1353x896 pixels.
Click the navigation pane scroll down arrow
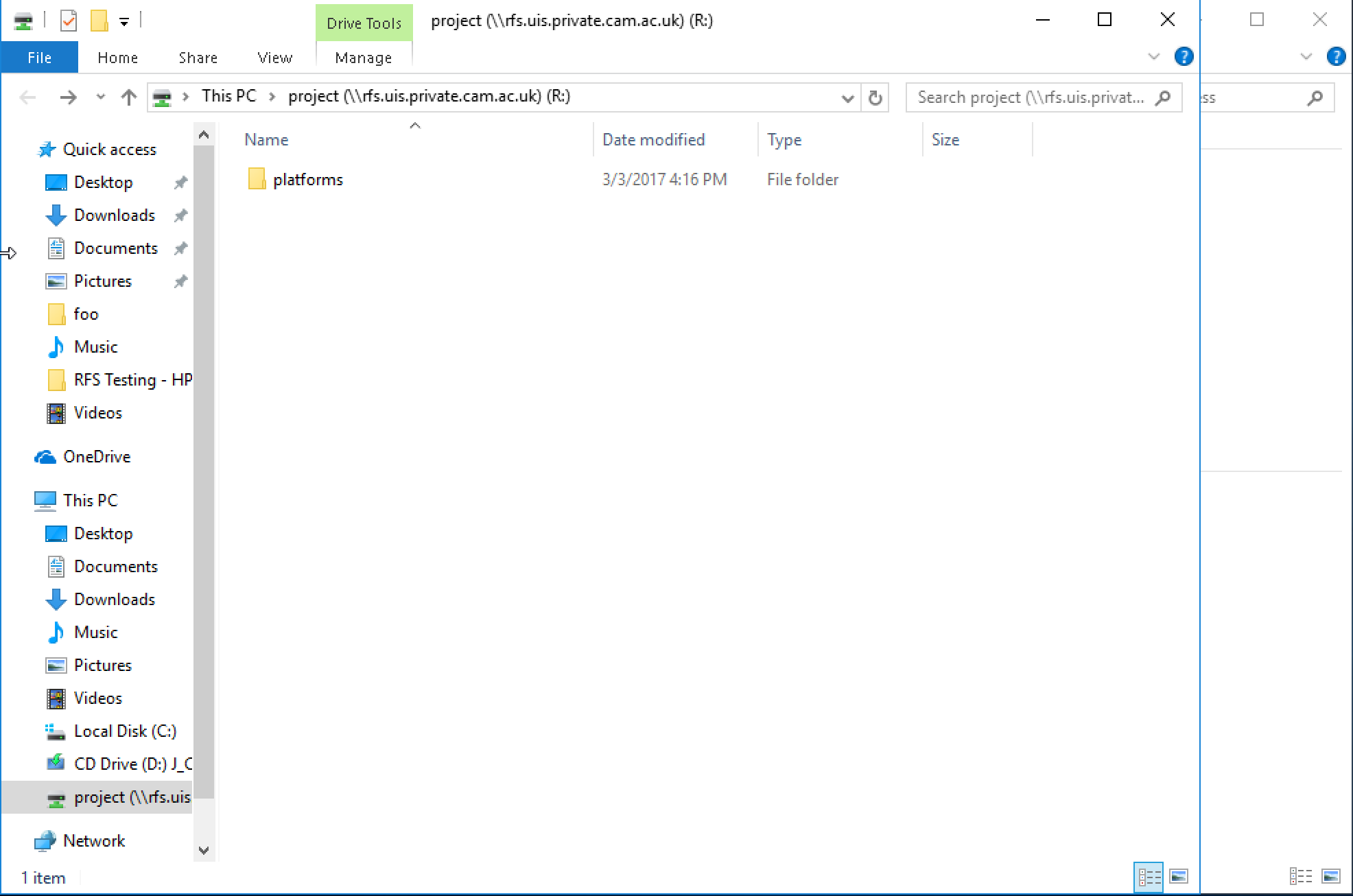click(204, 850)
